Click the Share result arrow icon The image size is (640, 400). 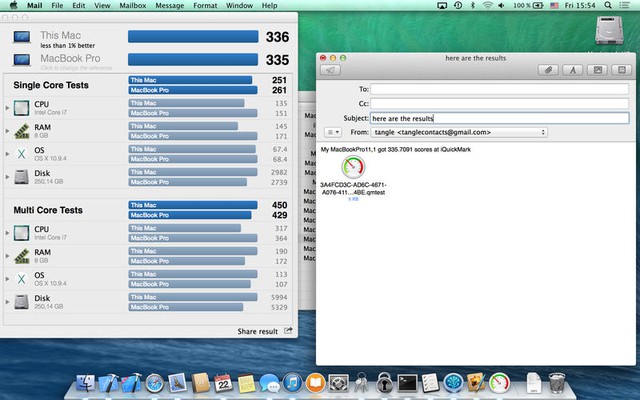pyautogui.click(x=288, y=331)
